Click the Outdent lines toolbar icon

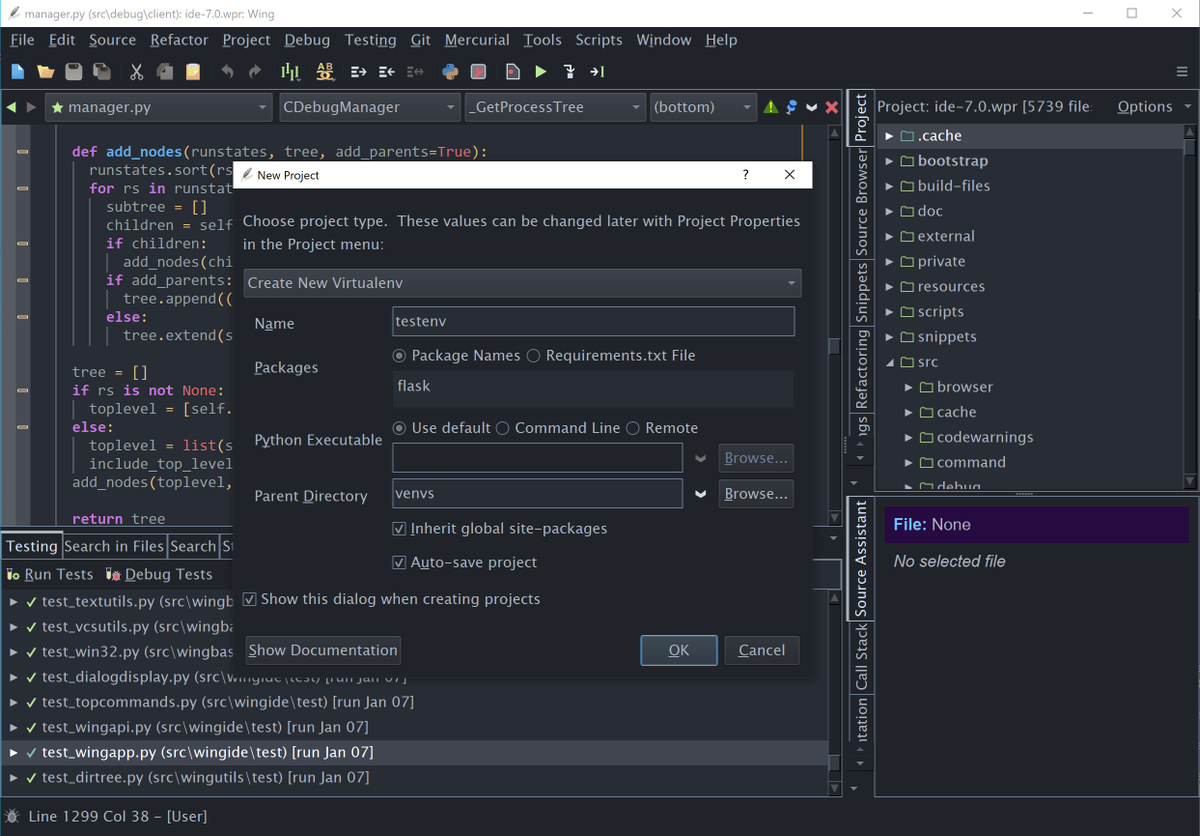coord(386,72)
